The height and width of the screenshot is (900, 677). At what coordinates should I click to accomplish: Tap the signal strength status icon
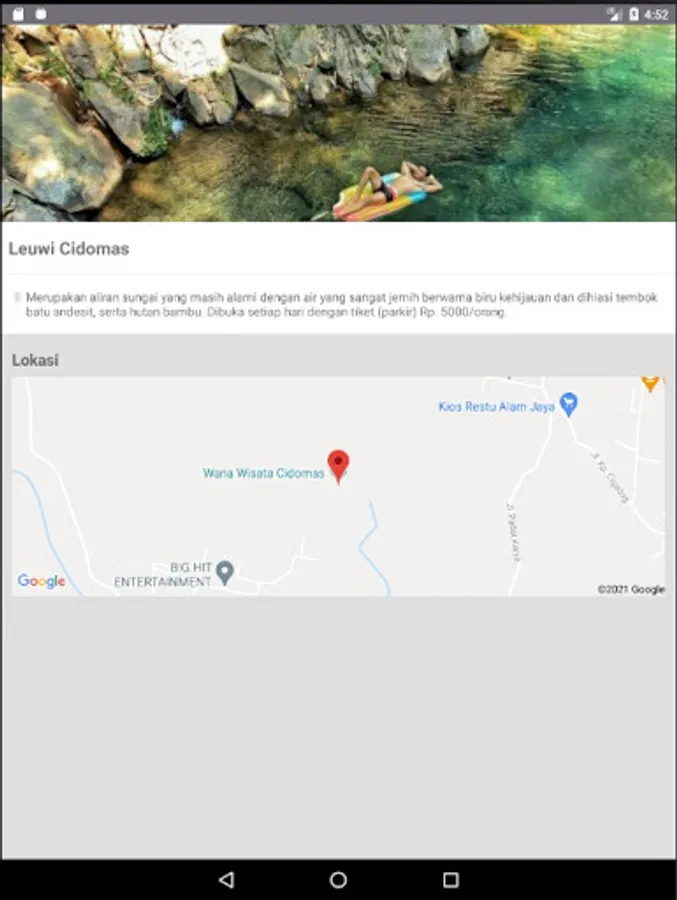(614, 14)
